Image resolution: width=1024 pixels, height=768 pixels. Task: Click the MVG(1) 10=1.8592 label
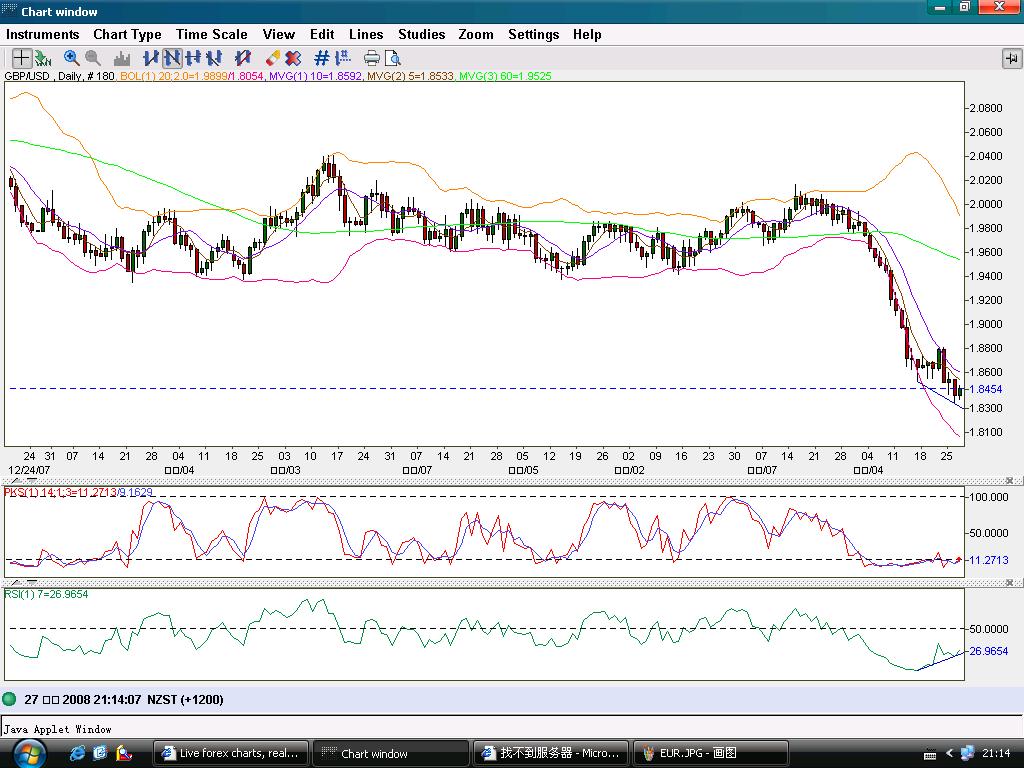coord(315,76)
